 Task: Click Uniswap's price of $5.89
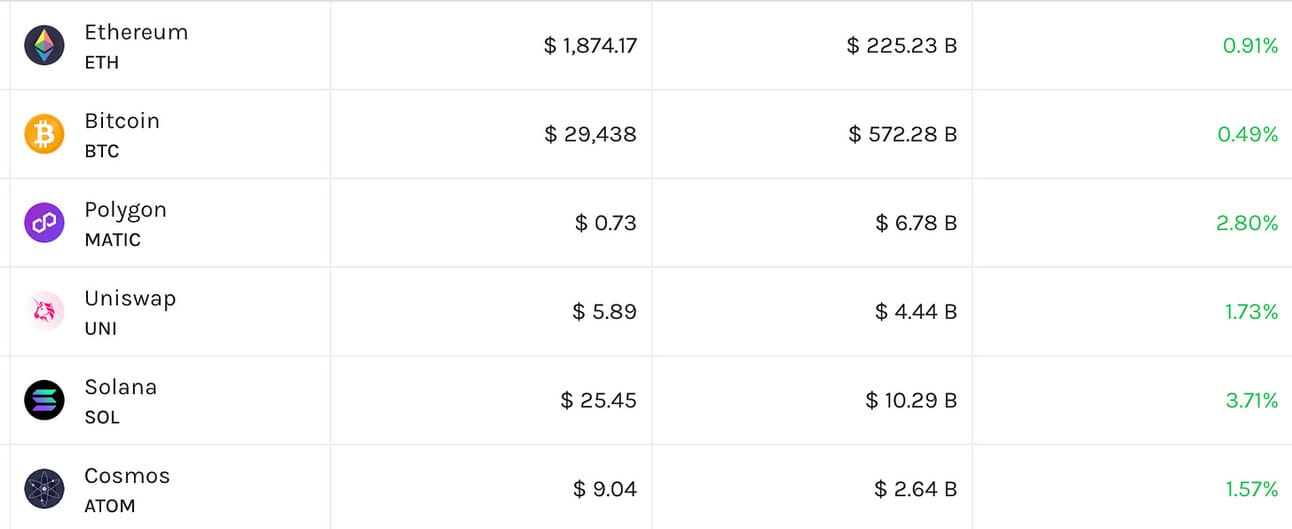coord(604,312)
